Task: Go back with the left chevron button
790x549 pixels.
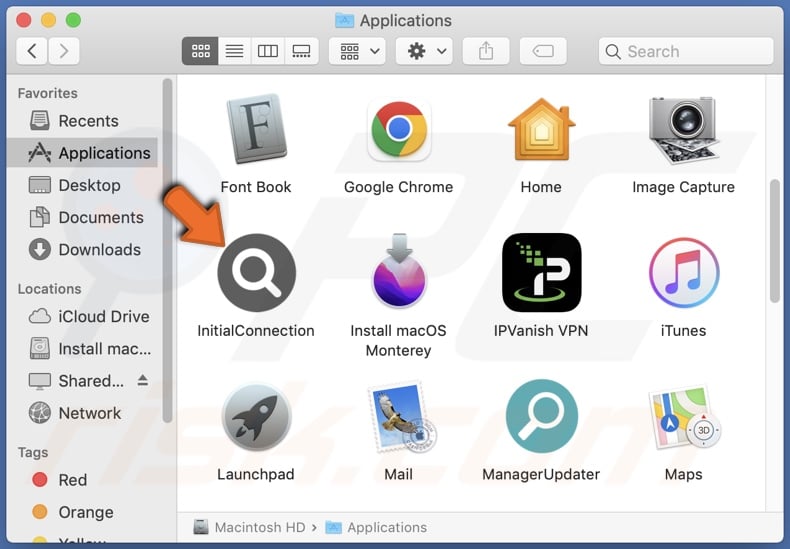Action: pos(32,51)
